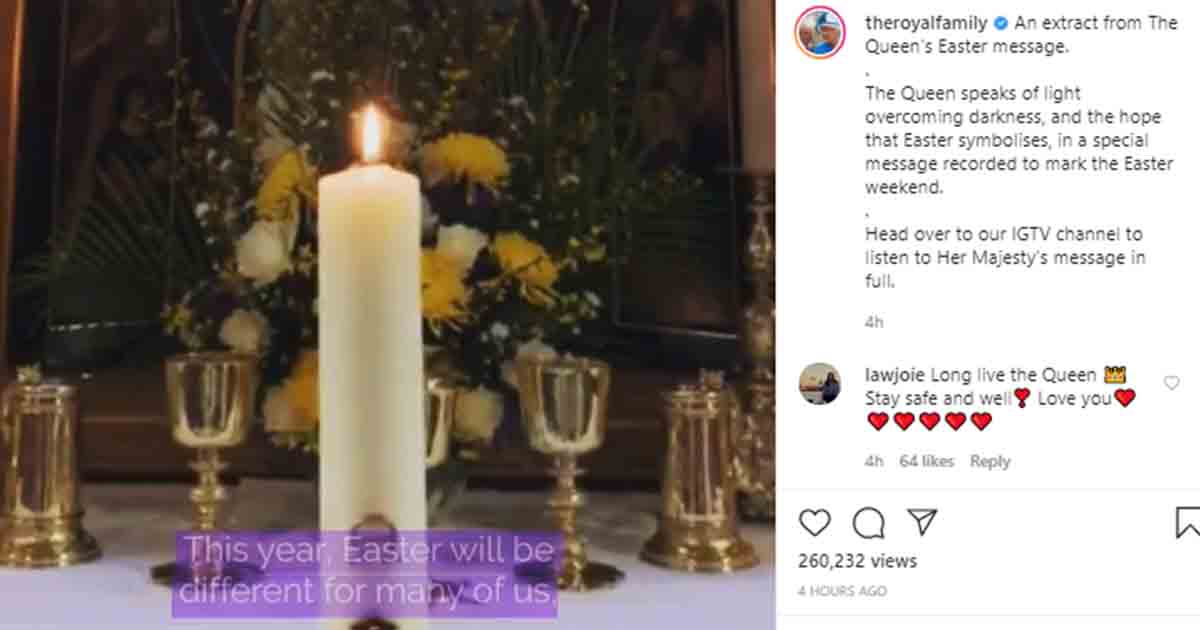This screenshot has width=1200, height=630.
Task: Select the post caption text about IGTV channel
Action: pos(1004,258)
